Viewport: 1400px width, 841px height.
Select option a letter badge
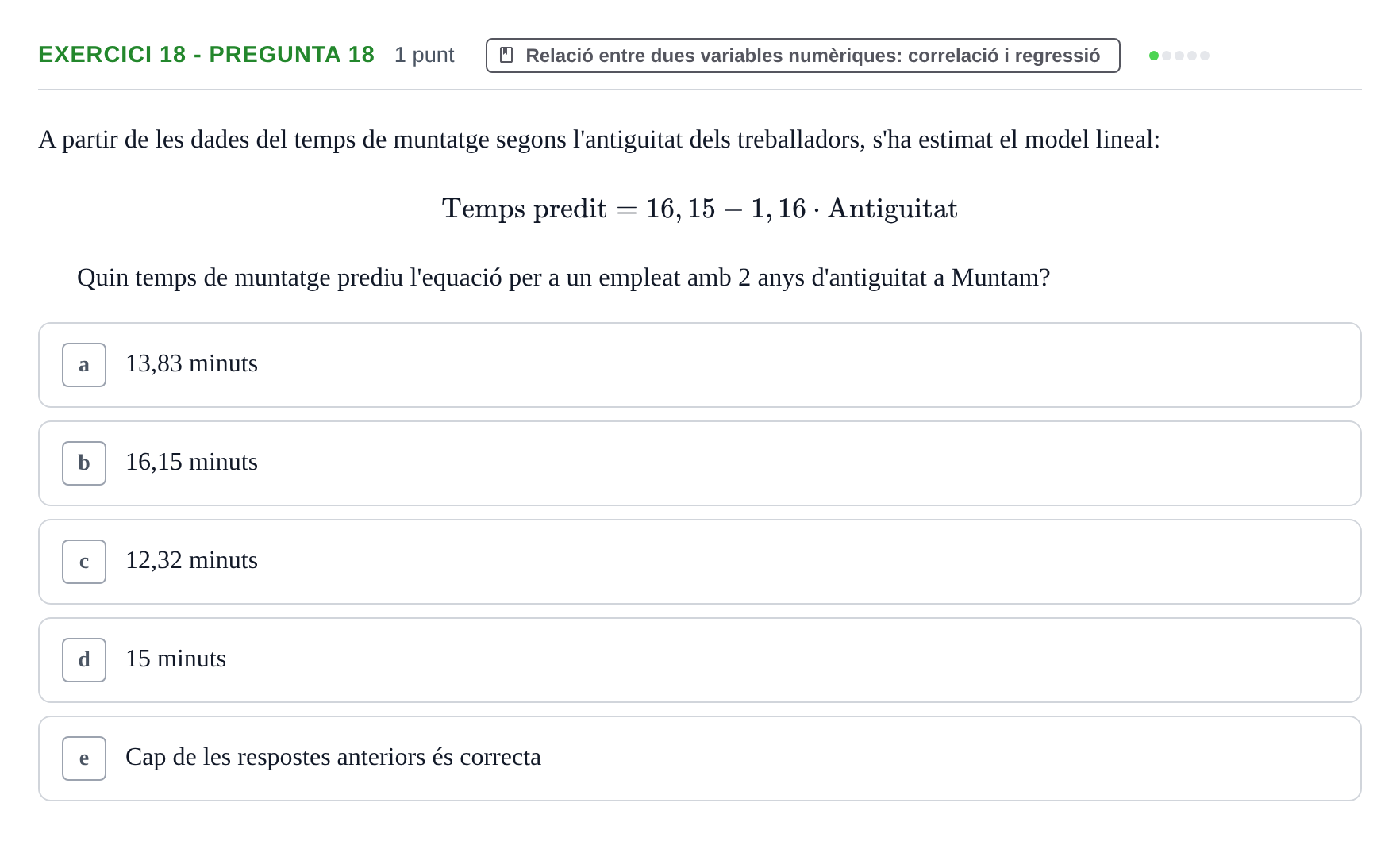click(84, 365)
